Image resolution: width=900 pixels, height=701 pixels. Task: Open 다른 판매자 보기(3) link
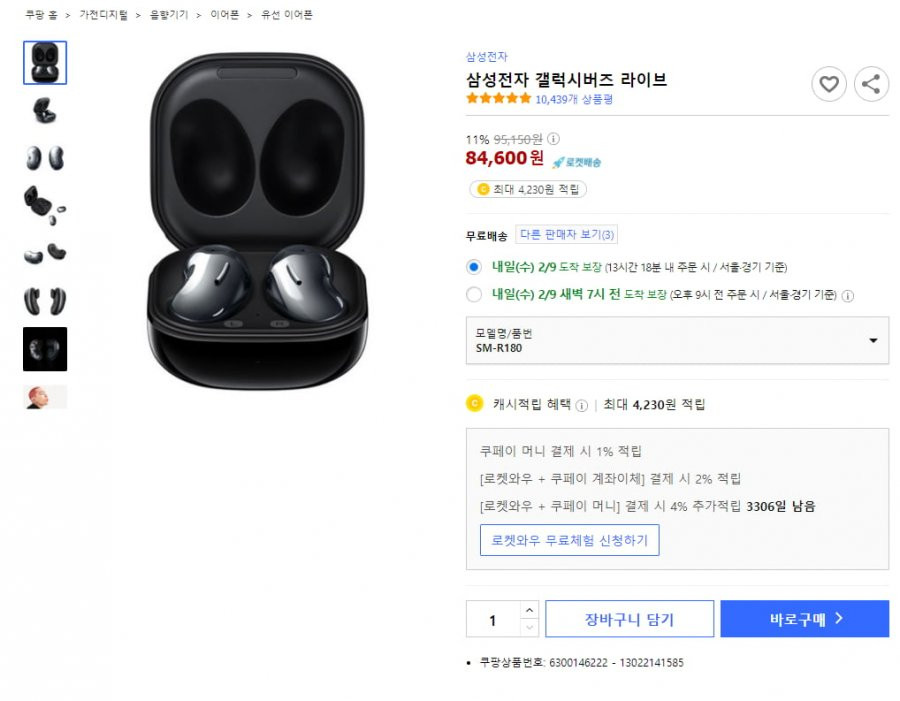(x=567, y=234)
